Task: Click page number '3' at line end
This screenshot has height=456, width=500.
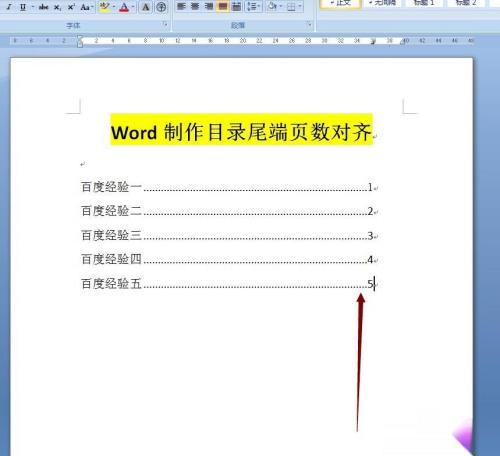Action: pyautogui.click(x=370, y=236)
